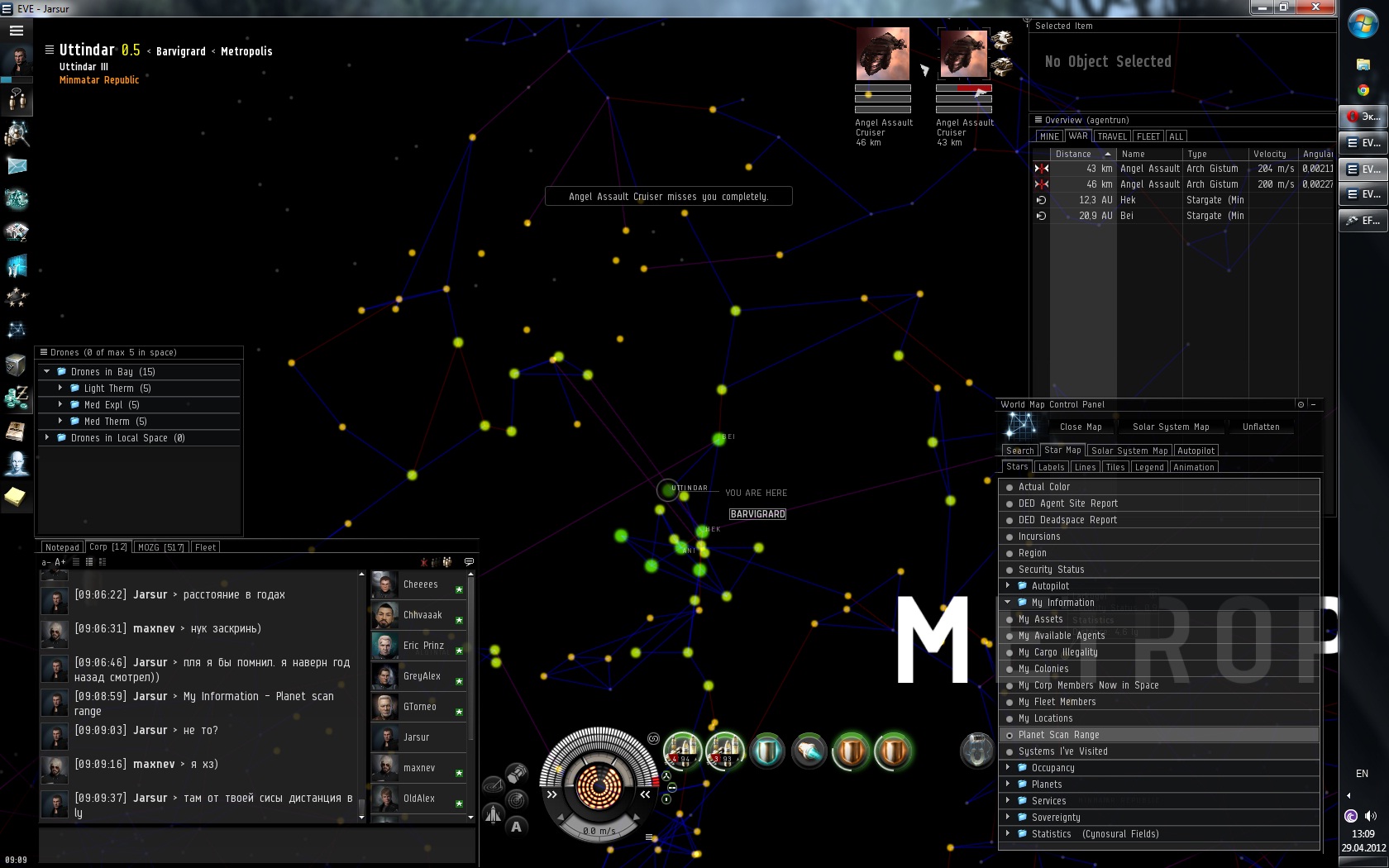Expand the Planets group
The image size is (1389, 868).
[x=1008, y=785]
